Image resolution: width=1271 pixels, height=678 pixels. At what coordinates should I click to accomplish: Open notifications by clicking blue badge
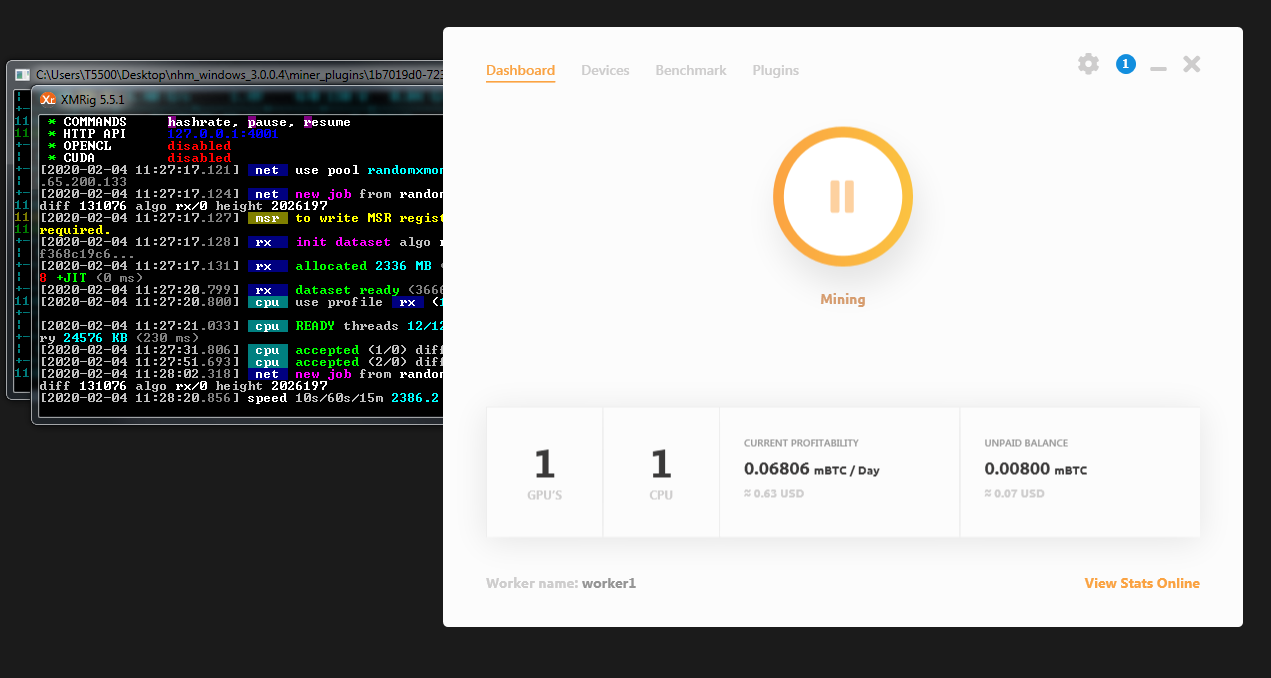[1125, 63]
